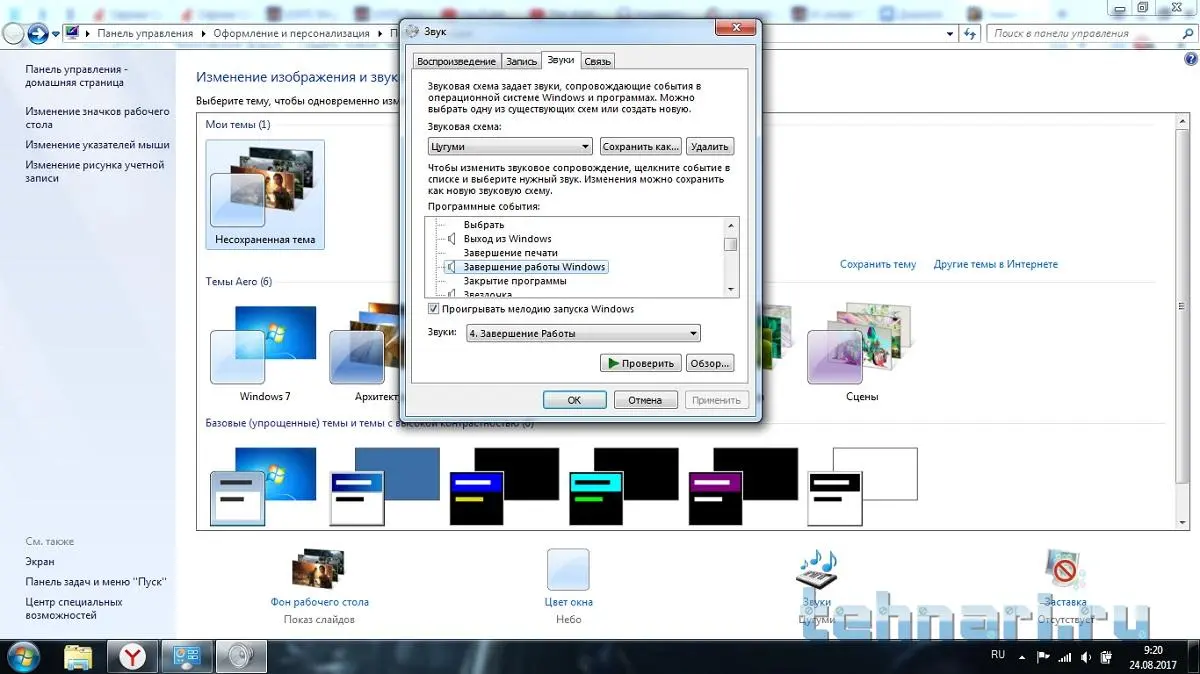Choose the high contrast white theme
Screen dimensions: 1200x674
coord(863,486)
